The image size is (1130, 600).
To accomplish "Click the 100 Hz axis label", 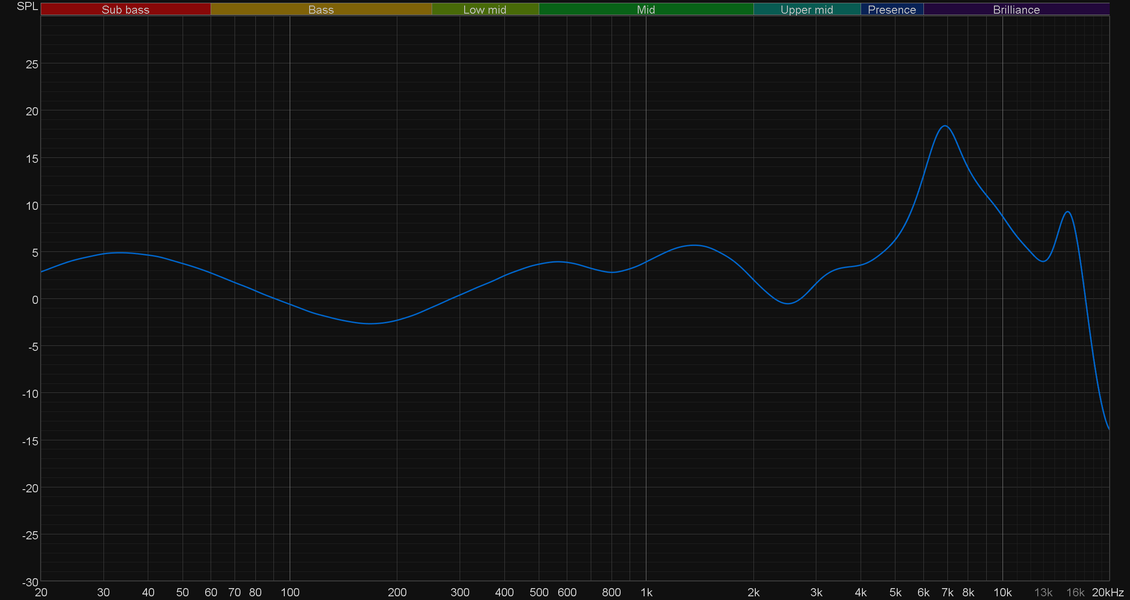I will 290,592.
